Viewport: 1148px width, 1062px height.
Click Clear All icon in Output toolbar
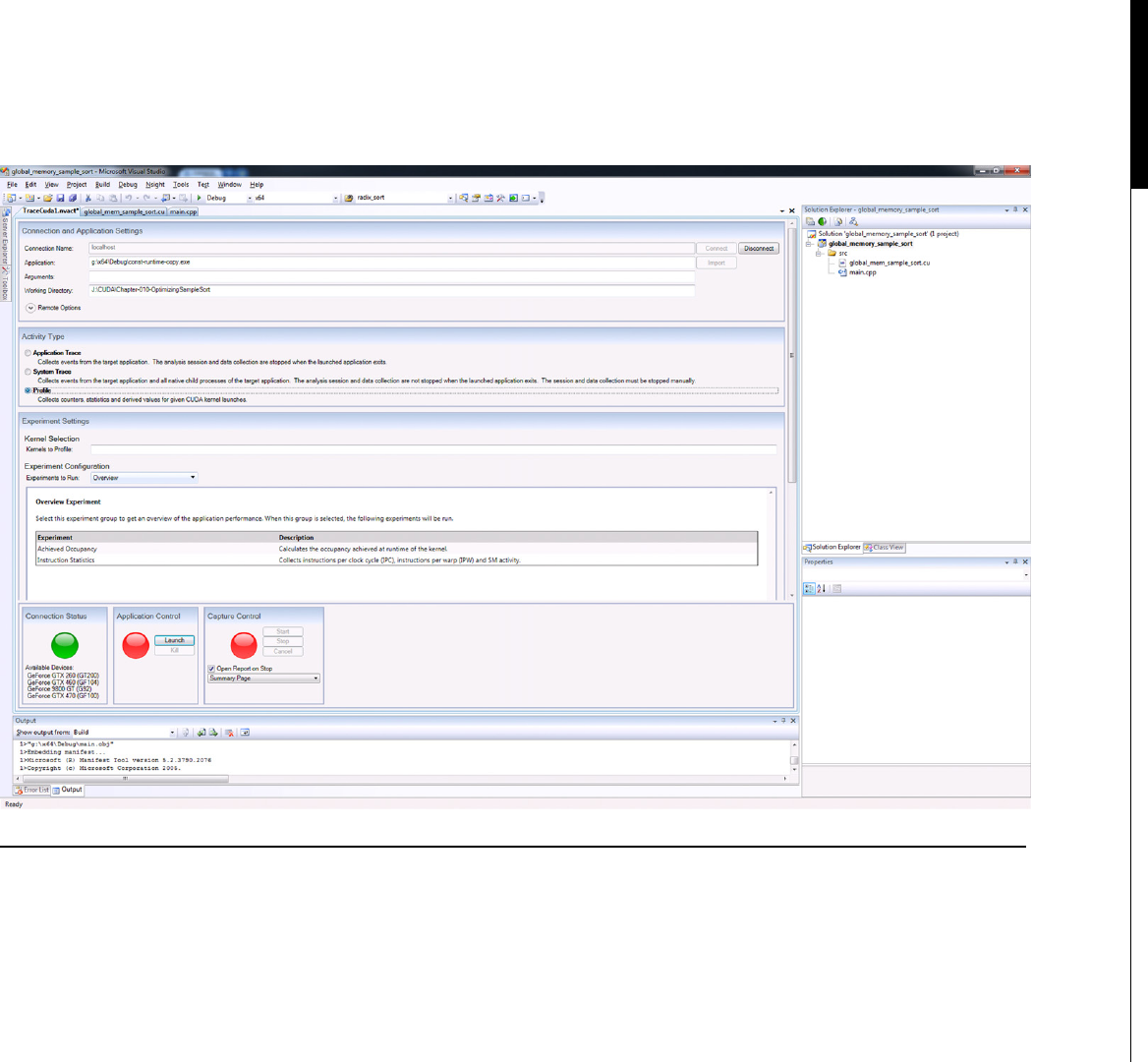229,733
